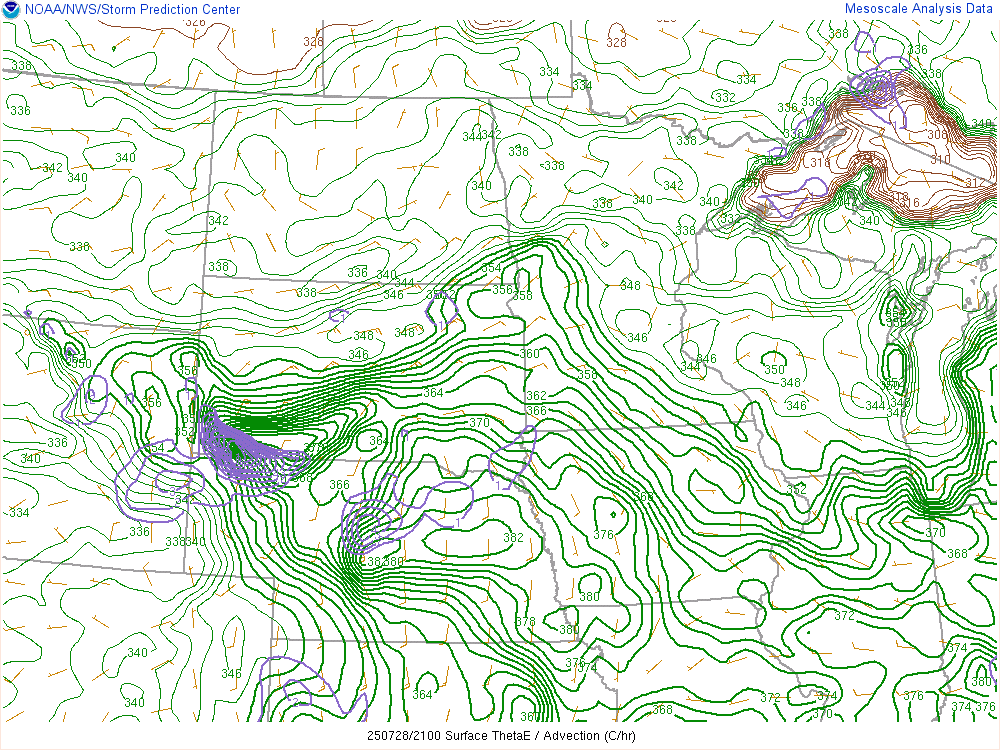Click the 362 contour value label
Screen dimensions: 1000x750
(x=536, y=396)
